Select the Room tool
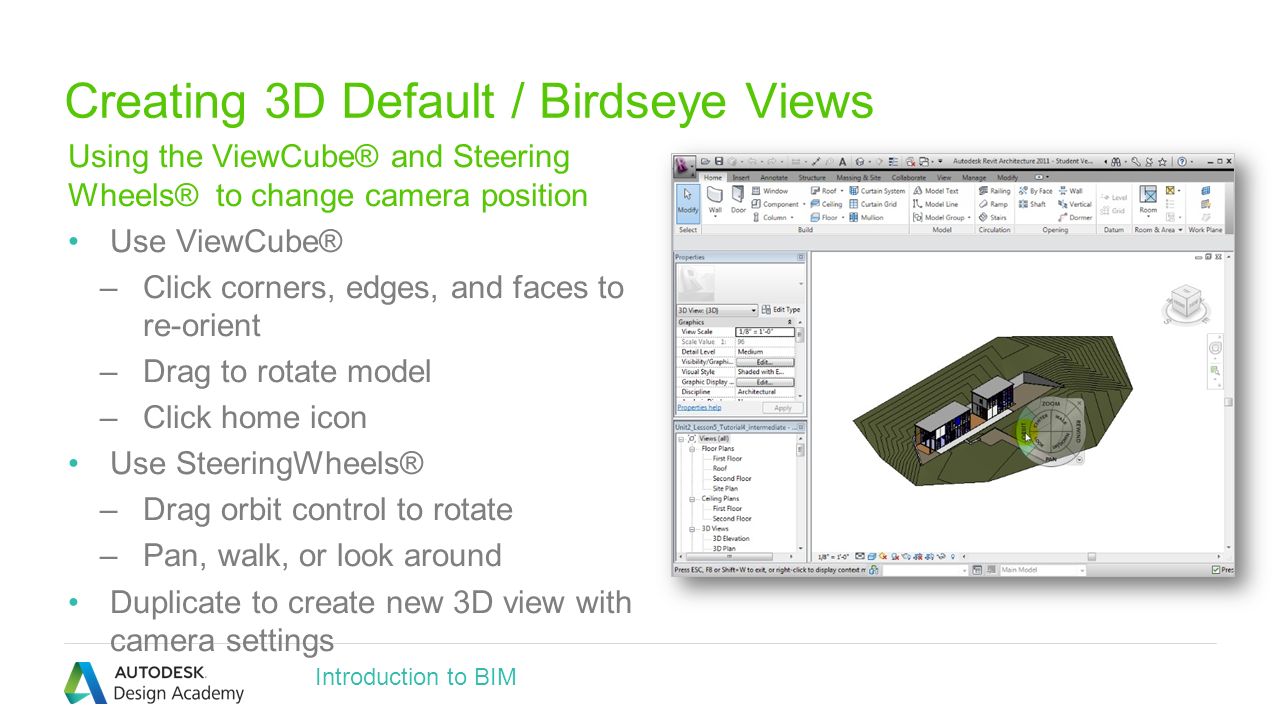Image resolution: width=1280 pixels, height=720 pixels. (1148, 199)
